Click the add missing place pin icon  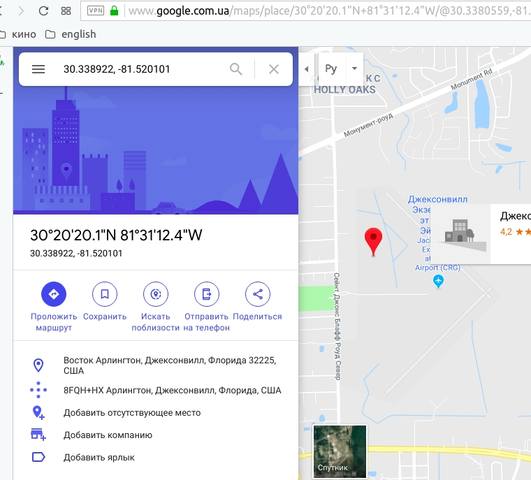click(x=38, y=413)
